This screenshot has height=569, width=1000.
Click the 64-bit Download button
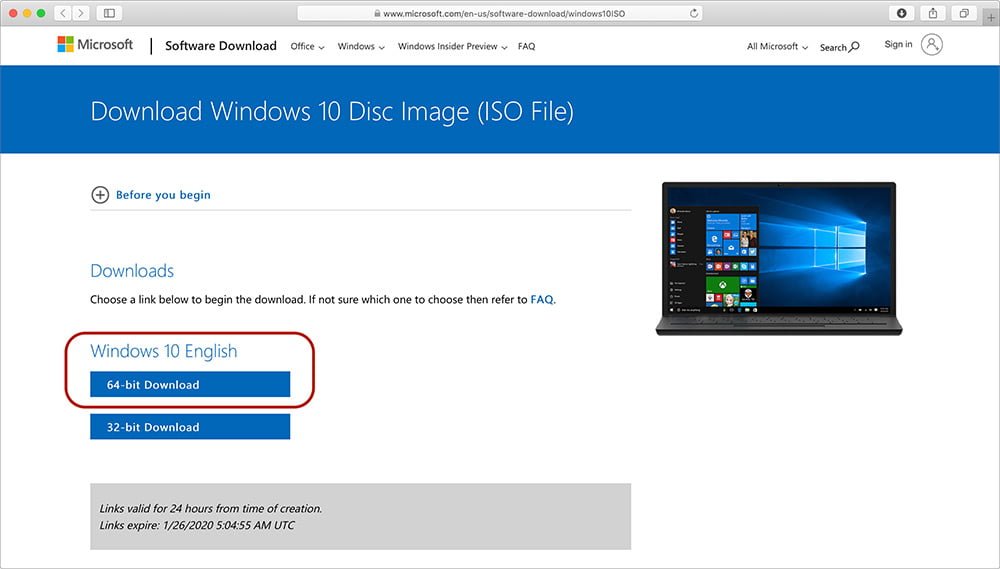coord(190,385)
